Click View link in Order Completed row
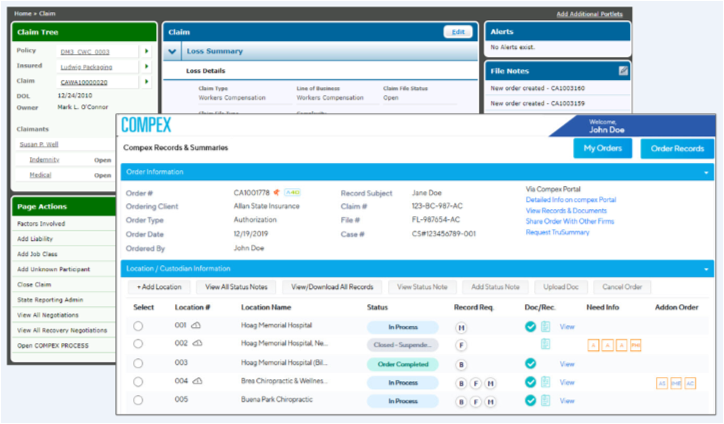 click(x=567, y=364)
